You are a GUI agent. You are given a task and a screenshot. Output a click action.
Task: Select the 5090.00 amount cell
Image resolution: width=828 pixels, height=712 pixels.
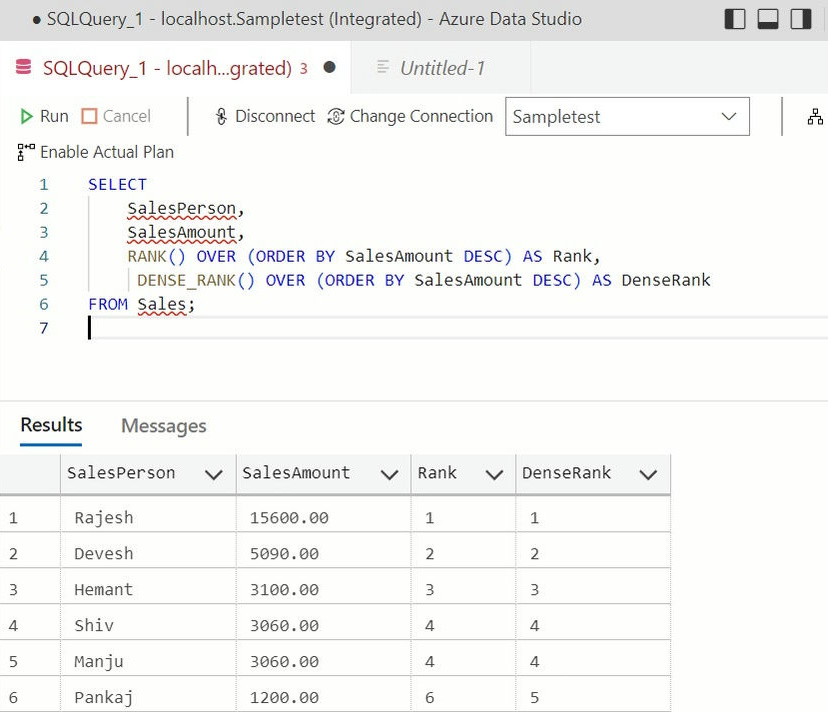(323, 553)
